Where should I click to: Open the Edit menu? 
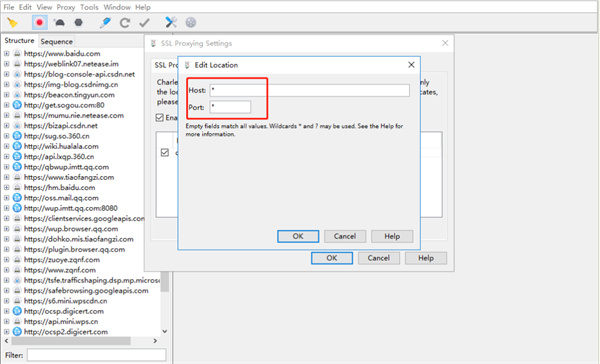point(25,7)
